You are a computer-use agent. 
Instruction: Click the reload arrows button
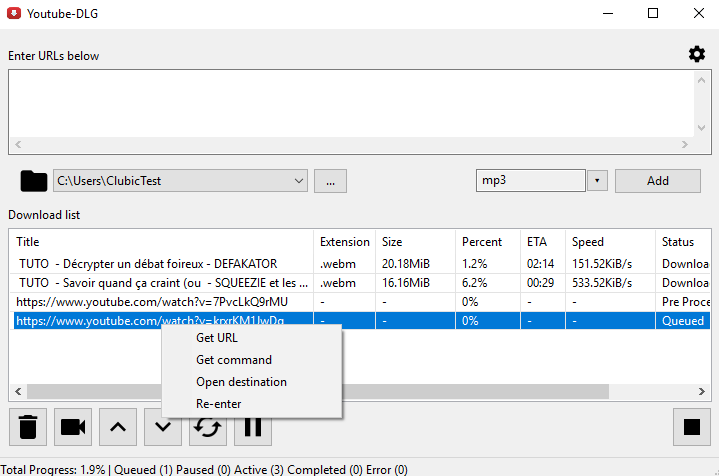click(x=208, y=431)
